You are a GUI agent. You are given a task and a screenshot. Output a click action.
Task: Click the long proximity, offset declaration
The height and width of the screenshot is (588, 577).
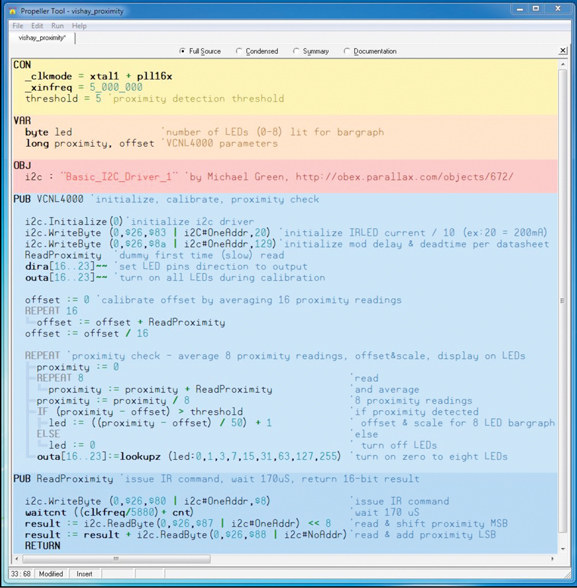(90, 143)
